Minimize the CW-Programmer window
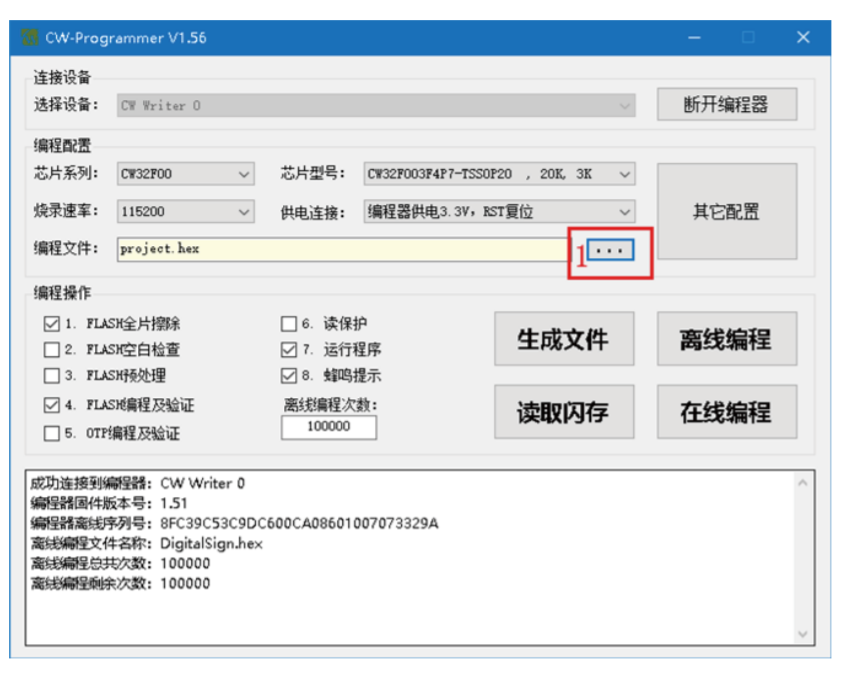 tap(695, 38)
